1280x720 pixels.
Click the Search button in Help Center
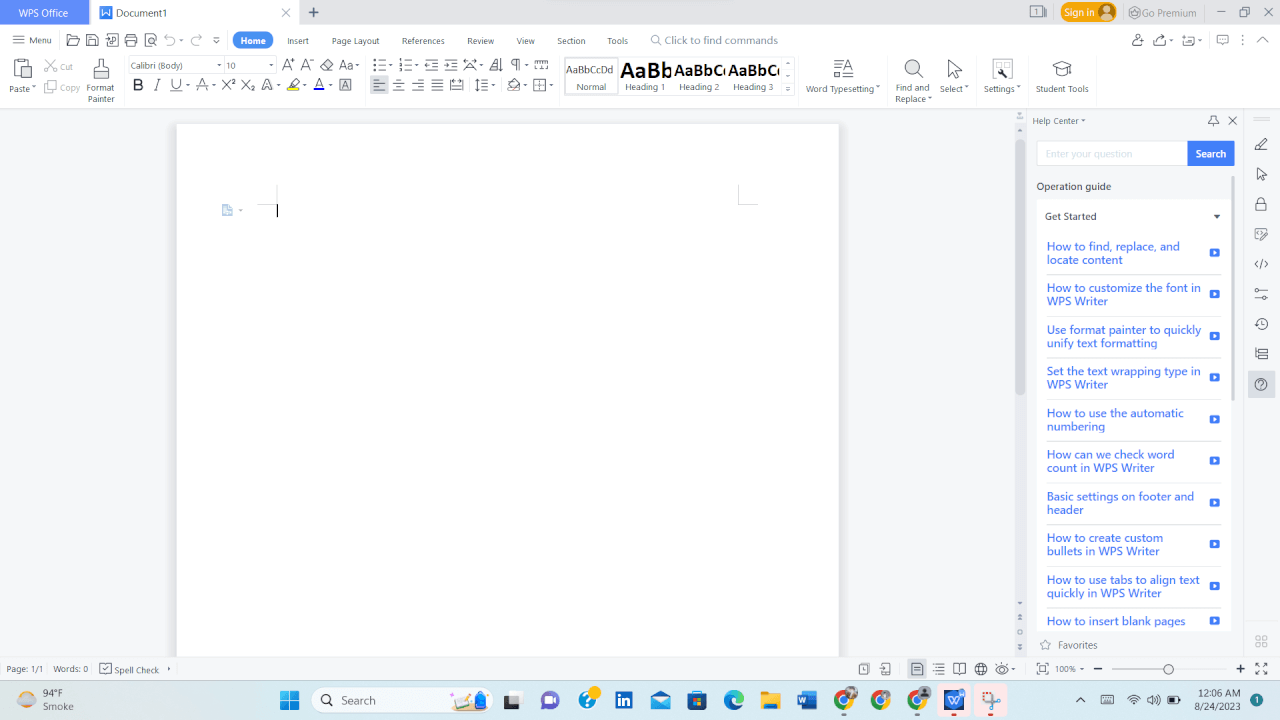click(1210, 153)
